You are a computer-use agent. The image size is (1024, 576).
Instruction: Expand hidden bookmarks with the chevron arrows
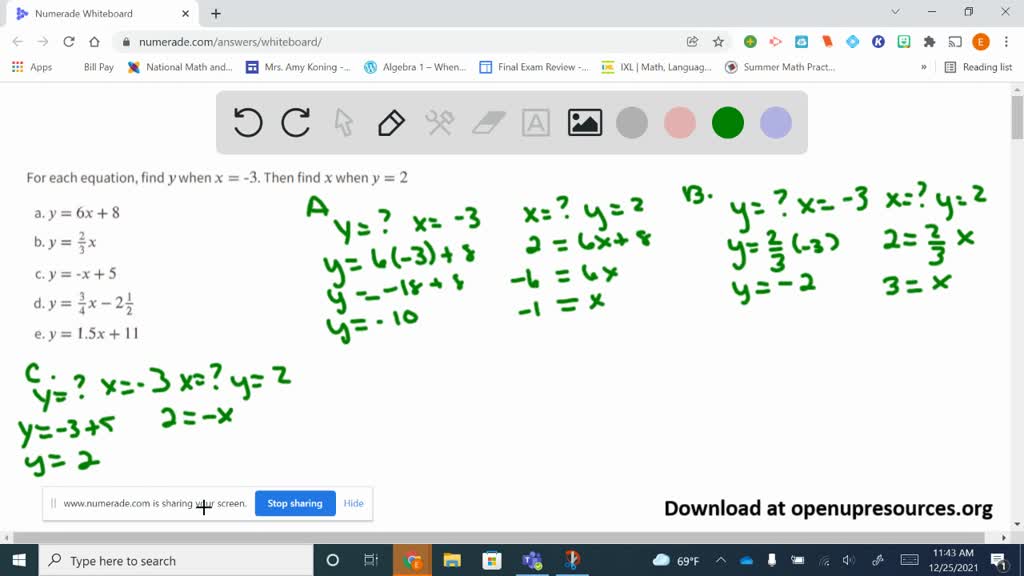[925, 67]
